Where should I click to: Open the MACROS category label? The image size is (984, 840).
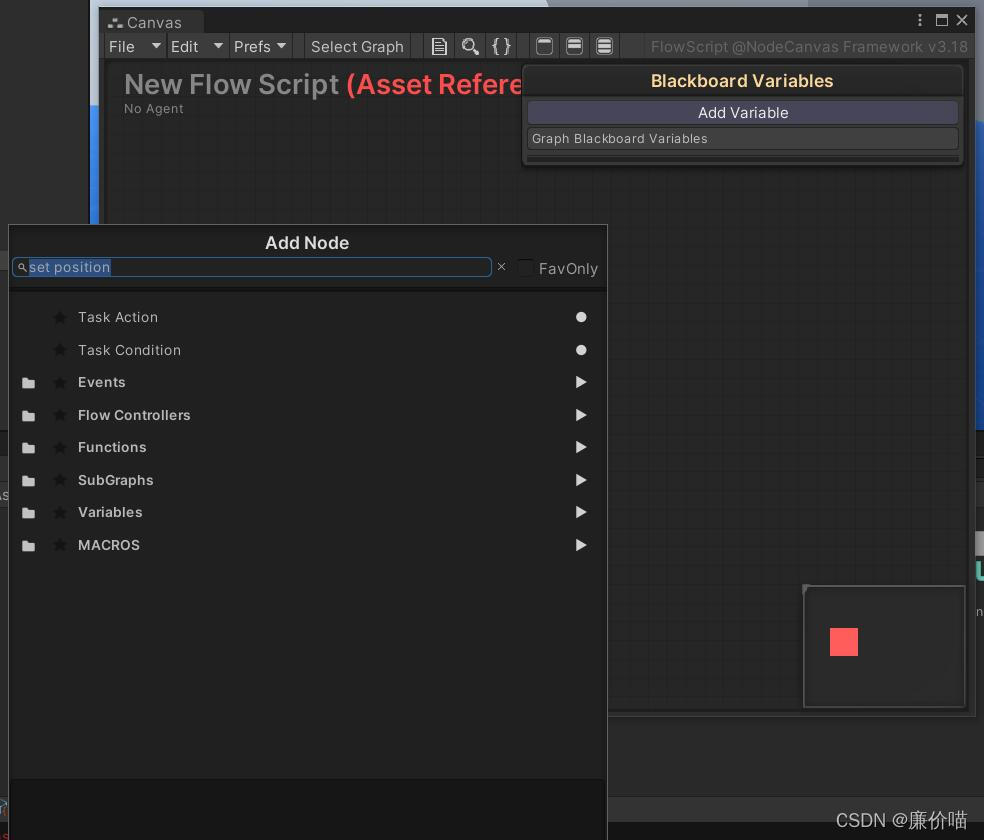click(109, 545)
